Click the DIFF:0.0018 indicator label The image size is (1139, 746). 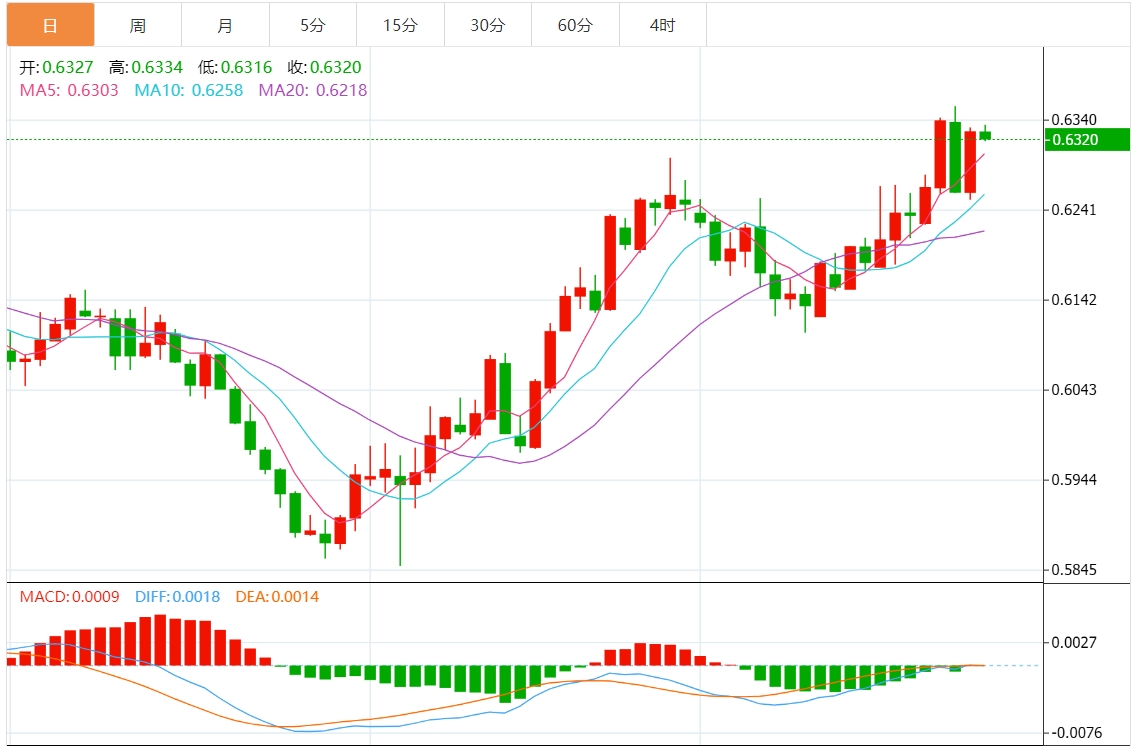pos(178,597)
